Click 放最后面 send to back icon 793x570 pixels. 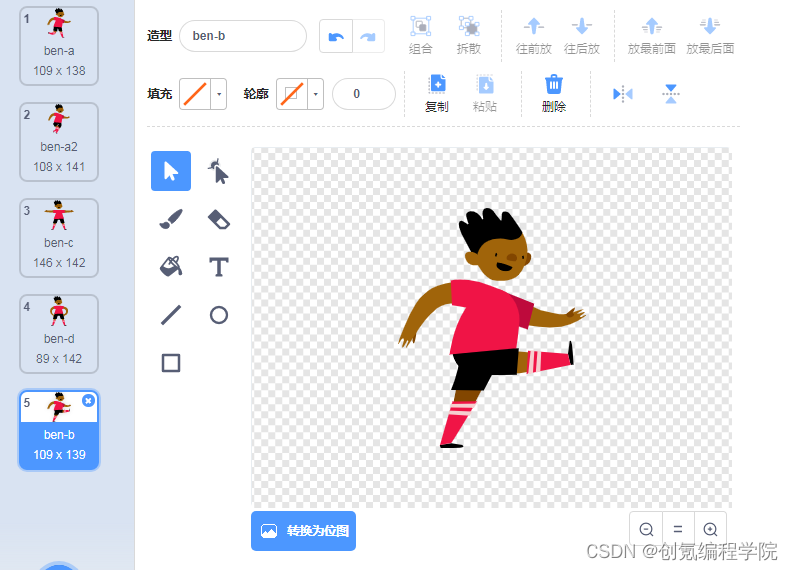tap(710, 26)
